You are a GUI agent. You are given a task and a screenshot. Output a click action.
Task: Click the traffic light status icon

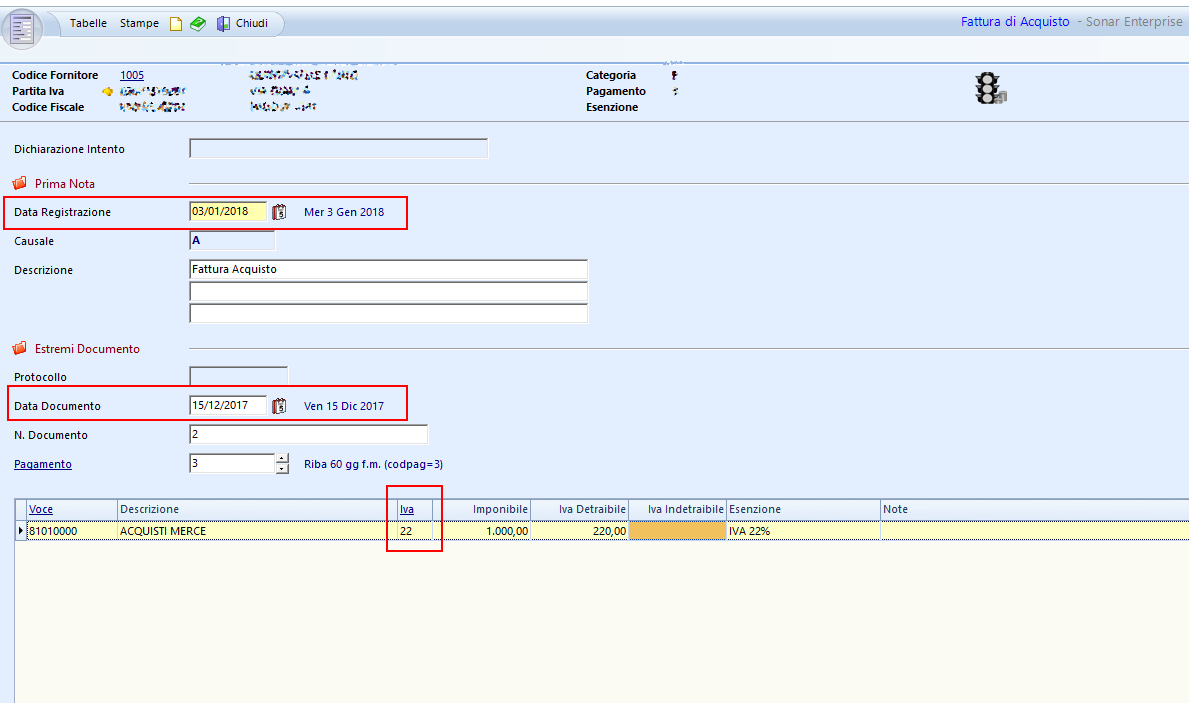pyautogui.click(x=989, y=90)
